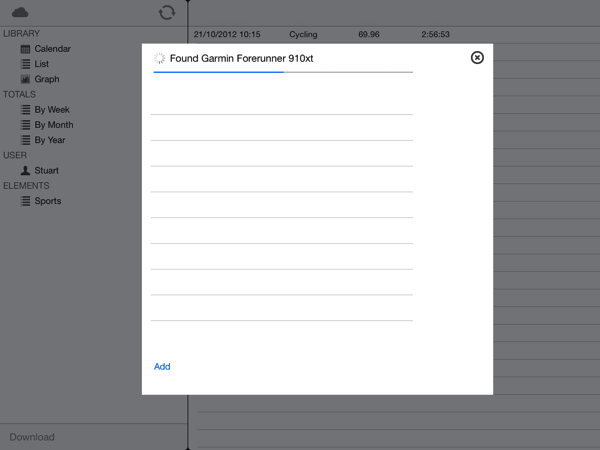This screenshot has width=600, height=450.
Task: Click the person icon beside Stuart
Action: point(25,170)
